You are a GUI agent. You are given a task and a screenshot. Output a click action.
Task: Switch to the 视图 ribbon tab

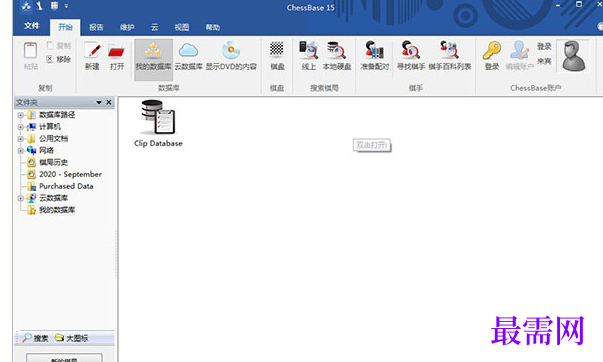click(x=182, y=27)
